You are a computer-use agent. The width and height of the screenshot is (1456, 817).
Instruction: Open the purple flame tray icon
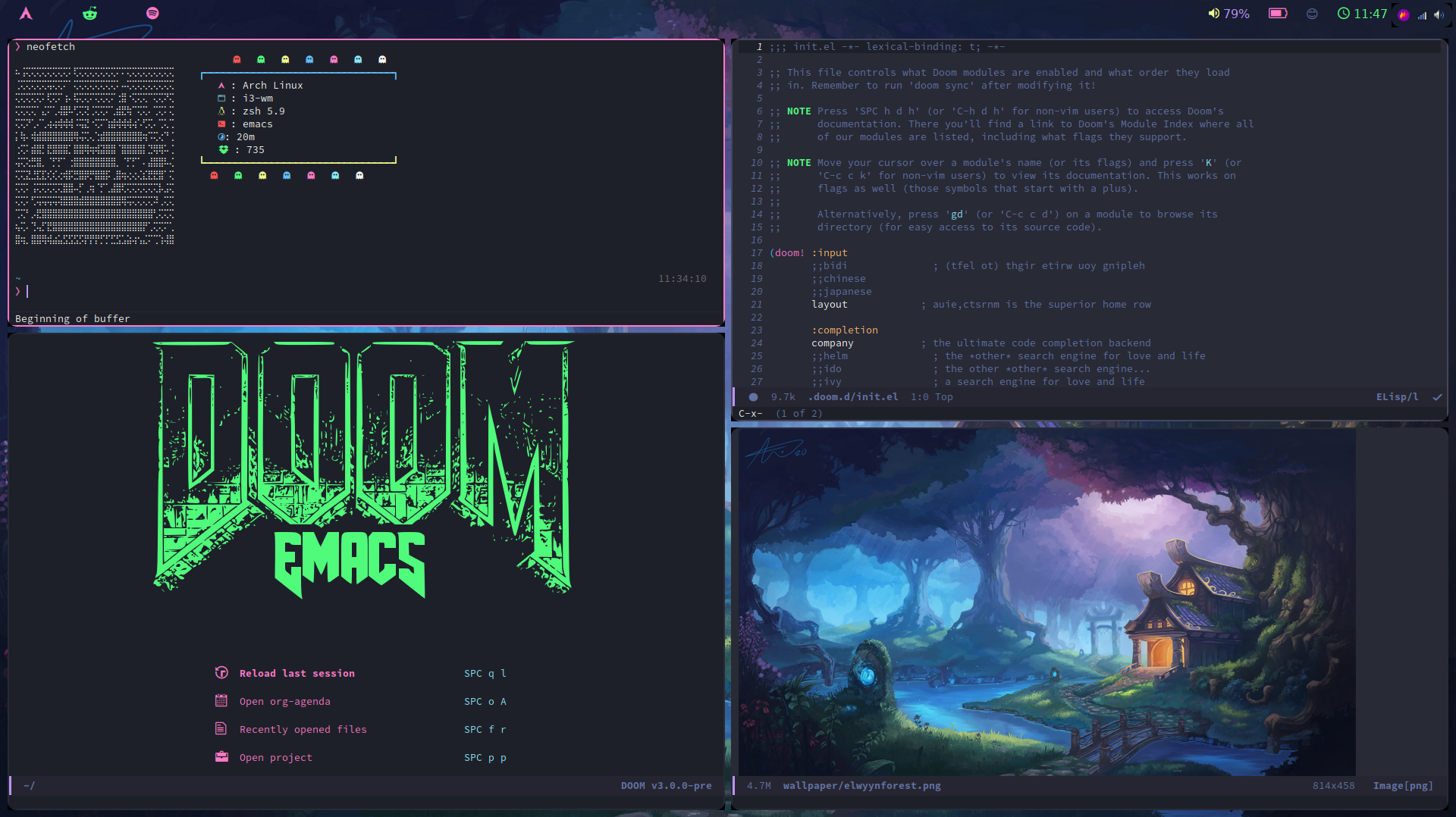tap(1404, 14)
